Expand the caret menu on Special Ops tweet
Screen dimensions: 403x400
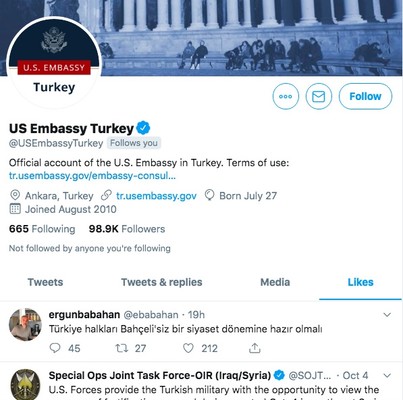pyautogui.click(x=387, y=376)
